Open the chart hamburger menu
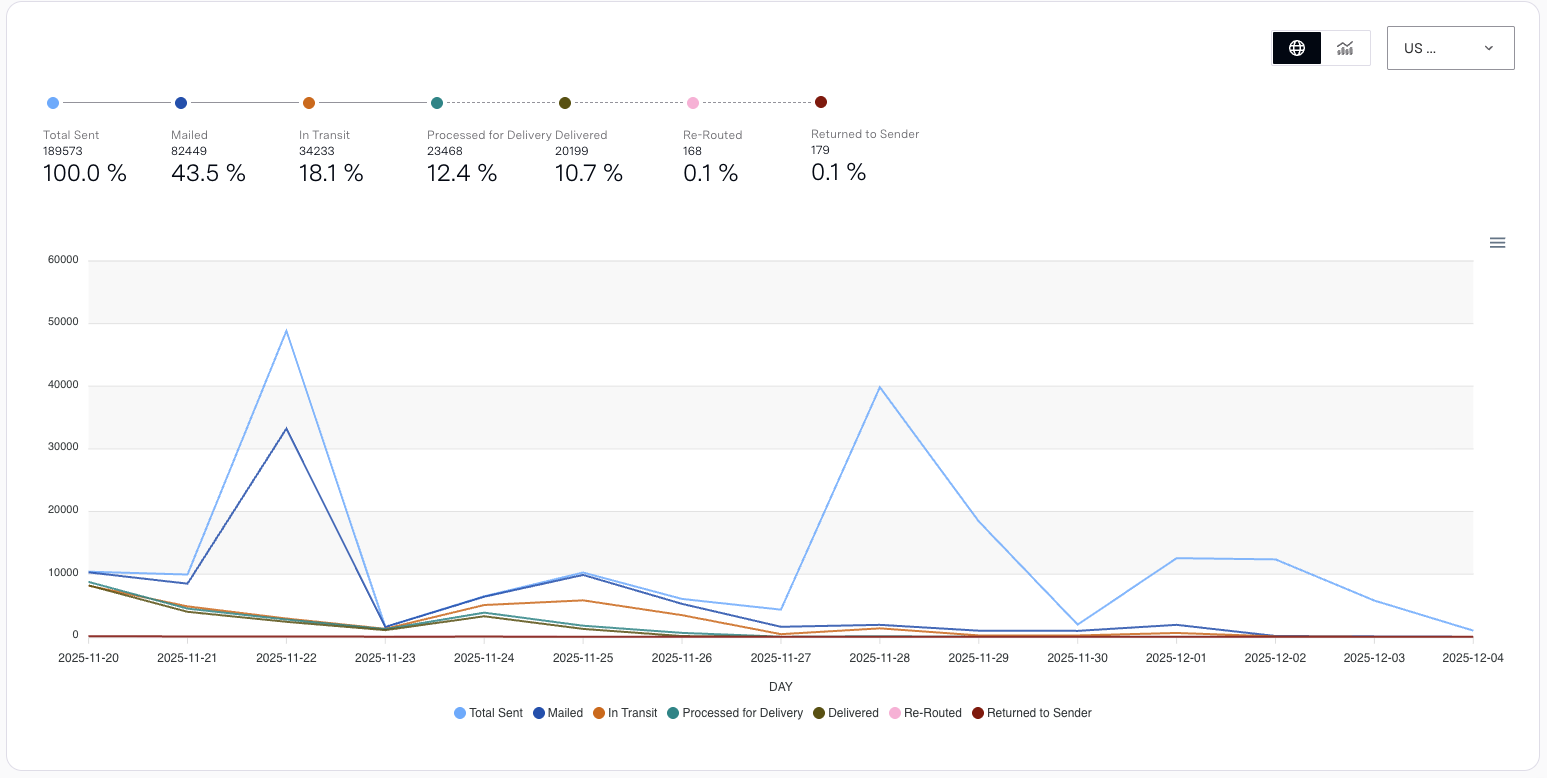 [1497, 243]
